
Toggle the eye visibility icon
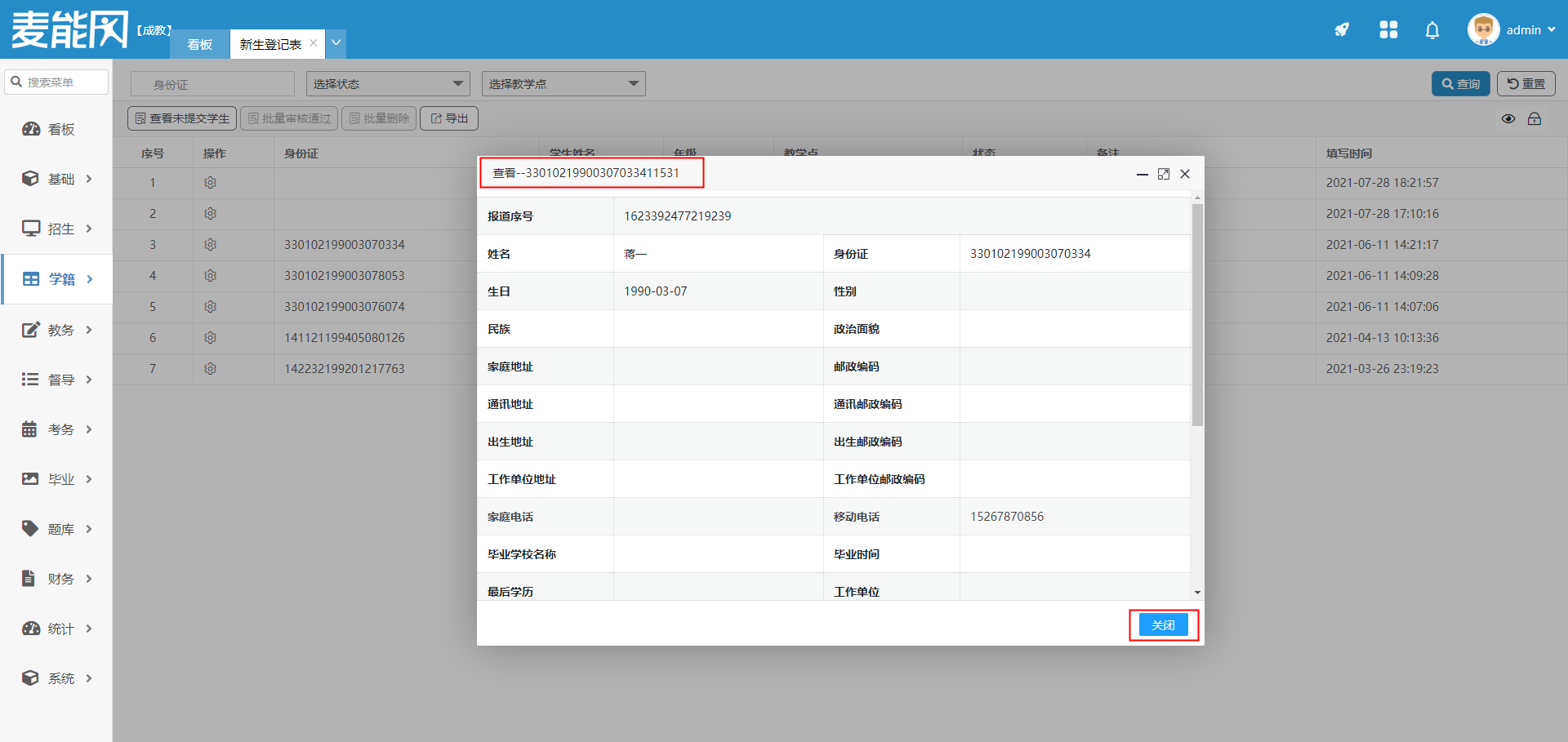(x=1508, y=119)
